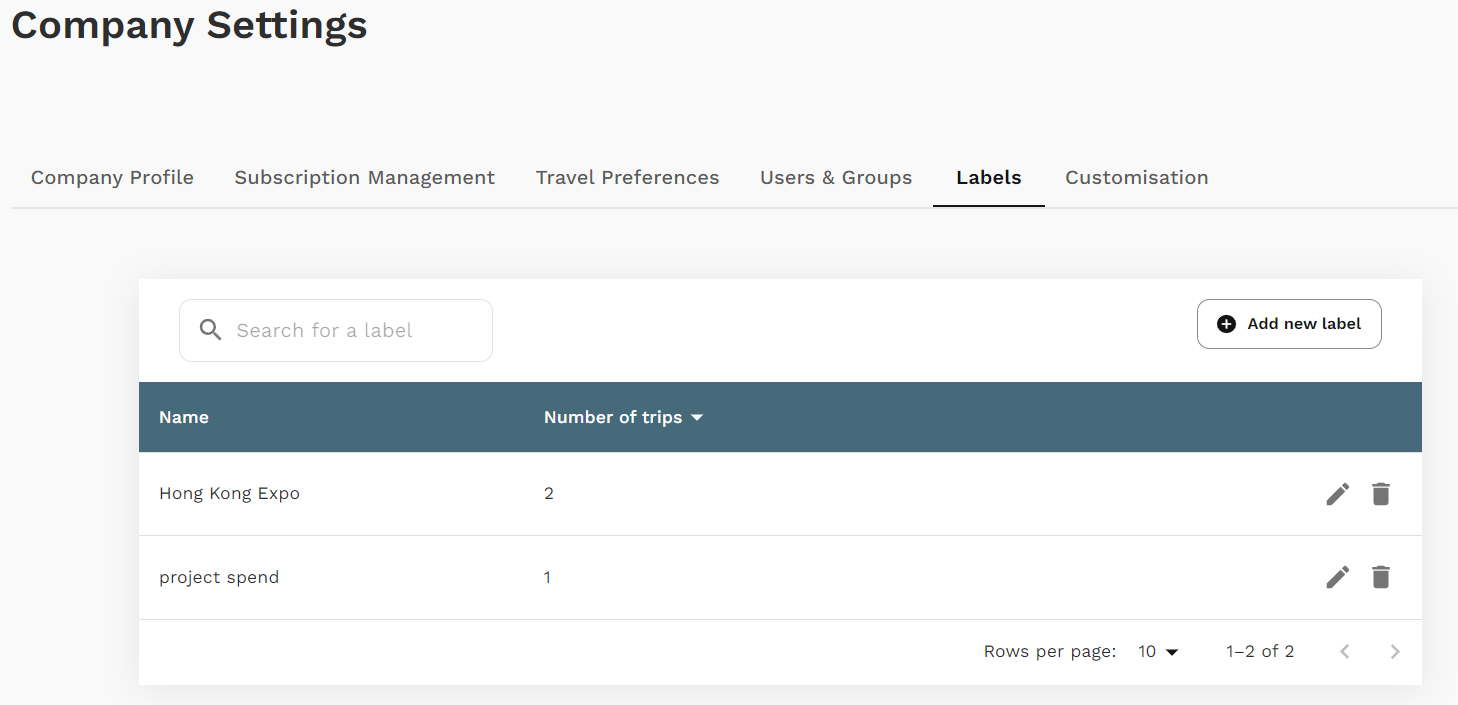Viewport: 1458px width, 705px height.
Task: Sort by the Name column header
Action: pyautogui.click(x=184, y=417)
